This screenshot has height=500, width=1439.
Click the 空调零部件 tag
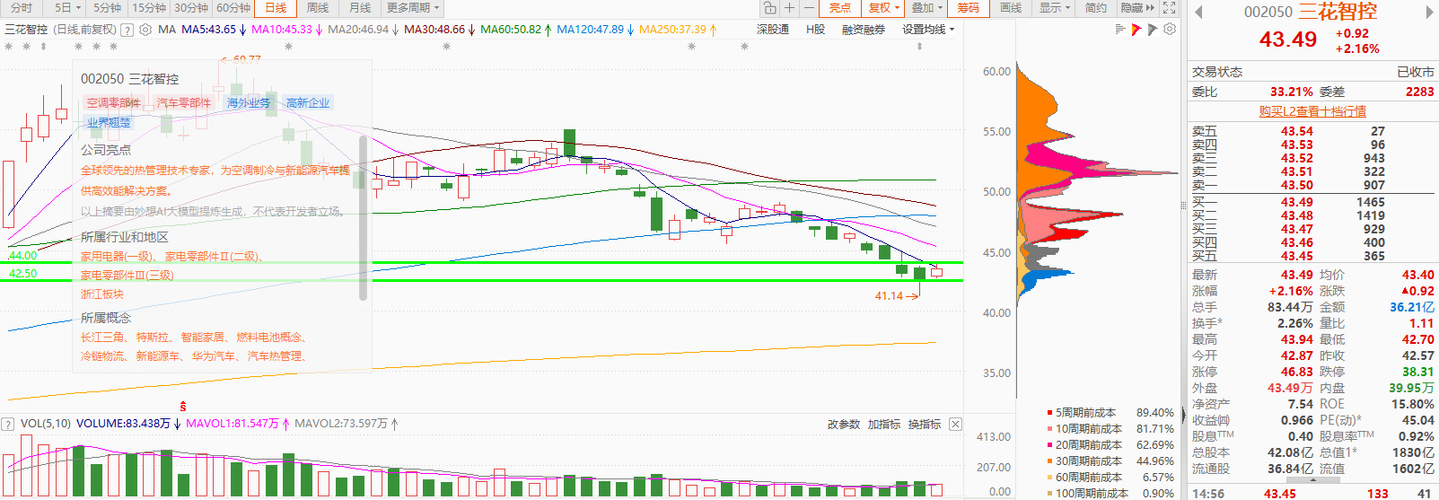[x=113, y=103]
